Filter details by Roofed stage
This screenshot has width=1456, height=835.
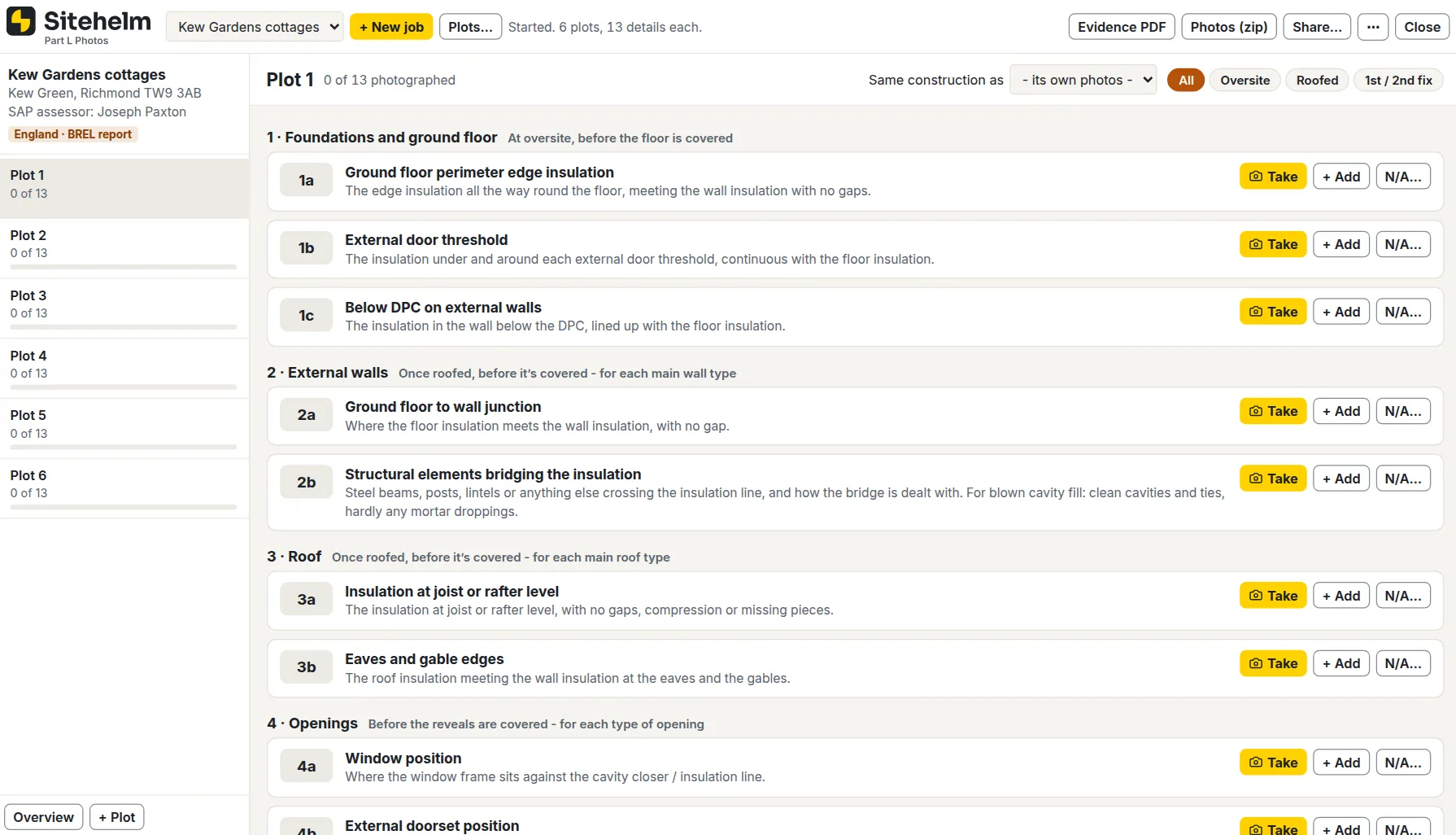point(1317,80)
